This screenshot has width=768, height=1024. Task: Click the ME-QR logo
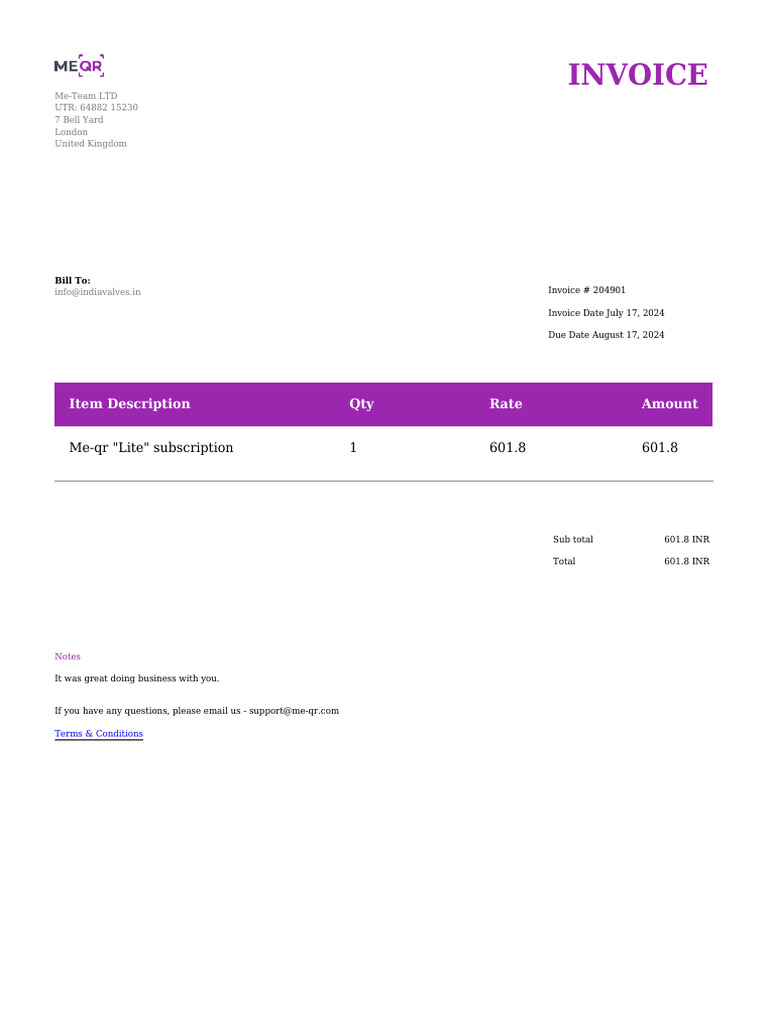pos(79,65)
